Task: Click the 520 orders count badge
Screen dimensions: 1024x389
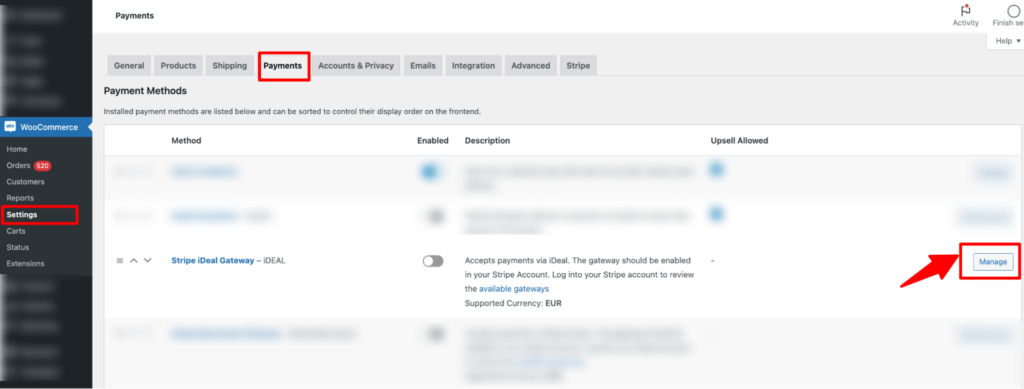Action: click(x=42, y=166)
